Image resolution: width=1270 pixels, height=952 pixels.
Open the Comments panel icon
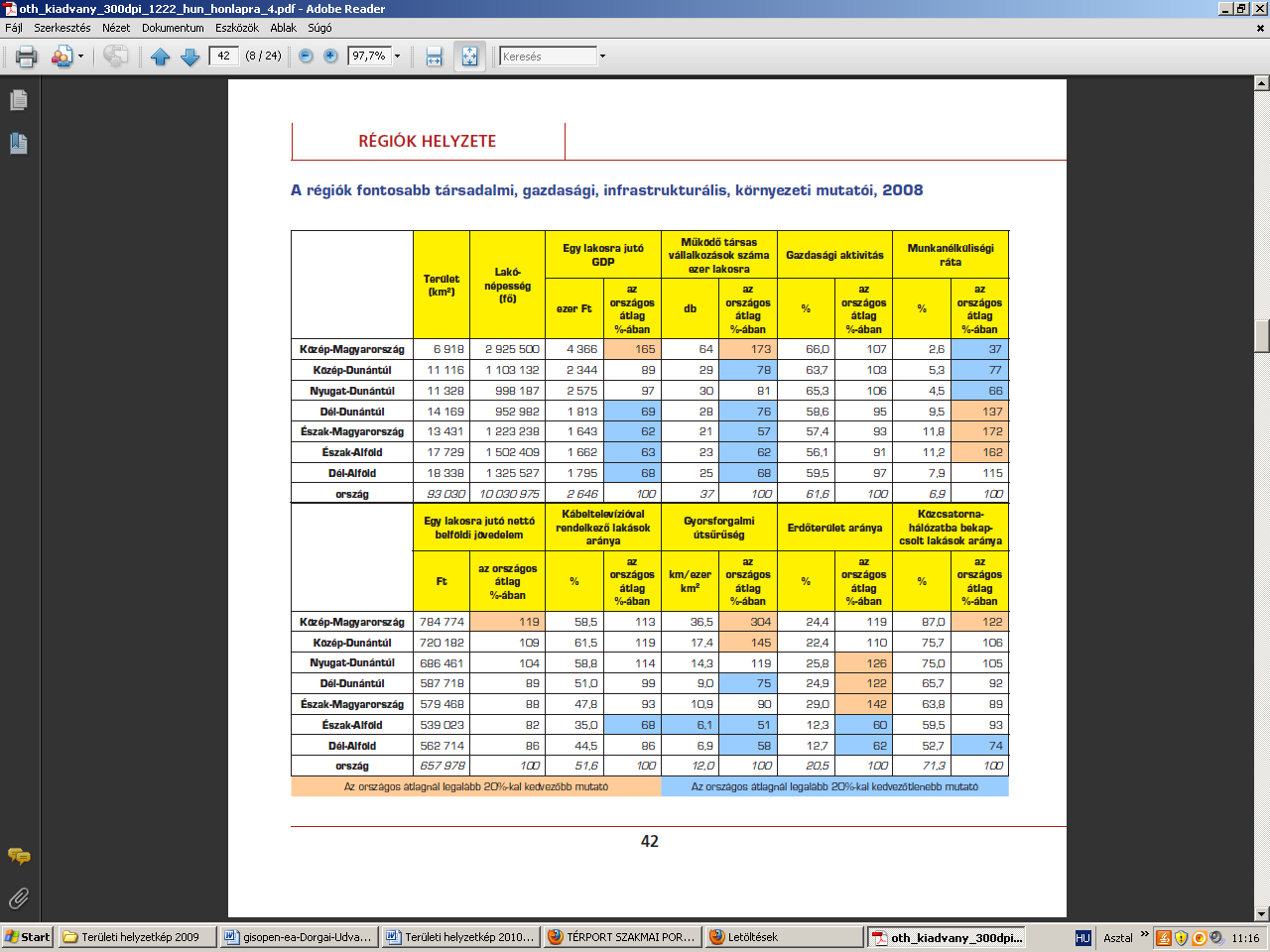19,856
